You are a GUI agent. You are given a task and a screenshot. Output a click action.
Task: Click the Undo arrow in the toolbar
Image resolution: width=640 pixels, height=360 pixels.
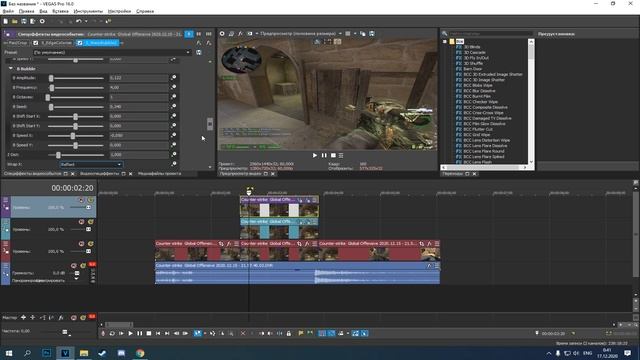point(79,21)
